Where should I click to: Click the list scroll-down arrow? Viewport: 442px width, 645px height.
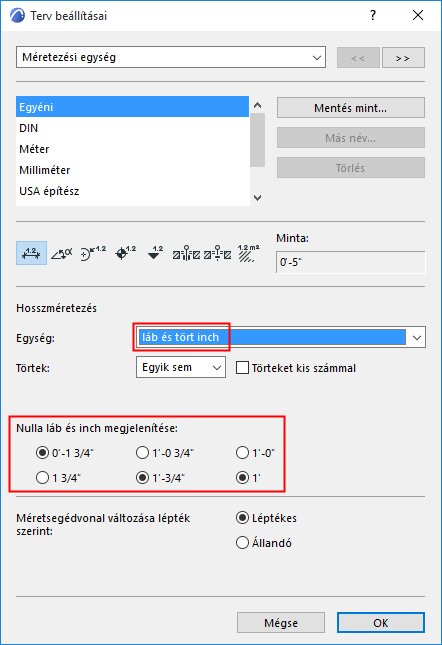[x=258, y=198]
